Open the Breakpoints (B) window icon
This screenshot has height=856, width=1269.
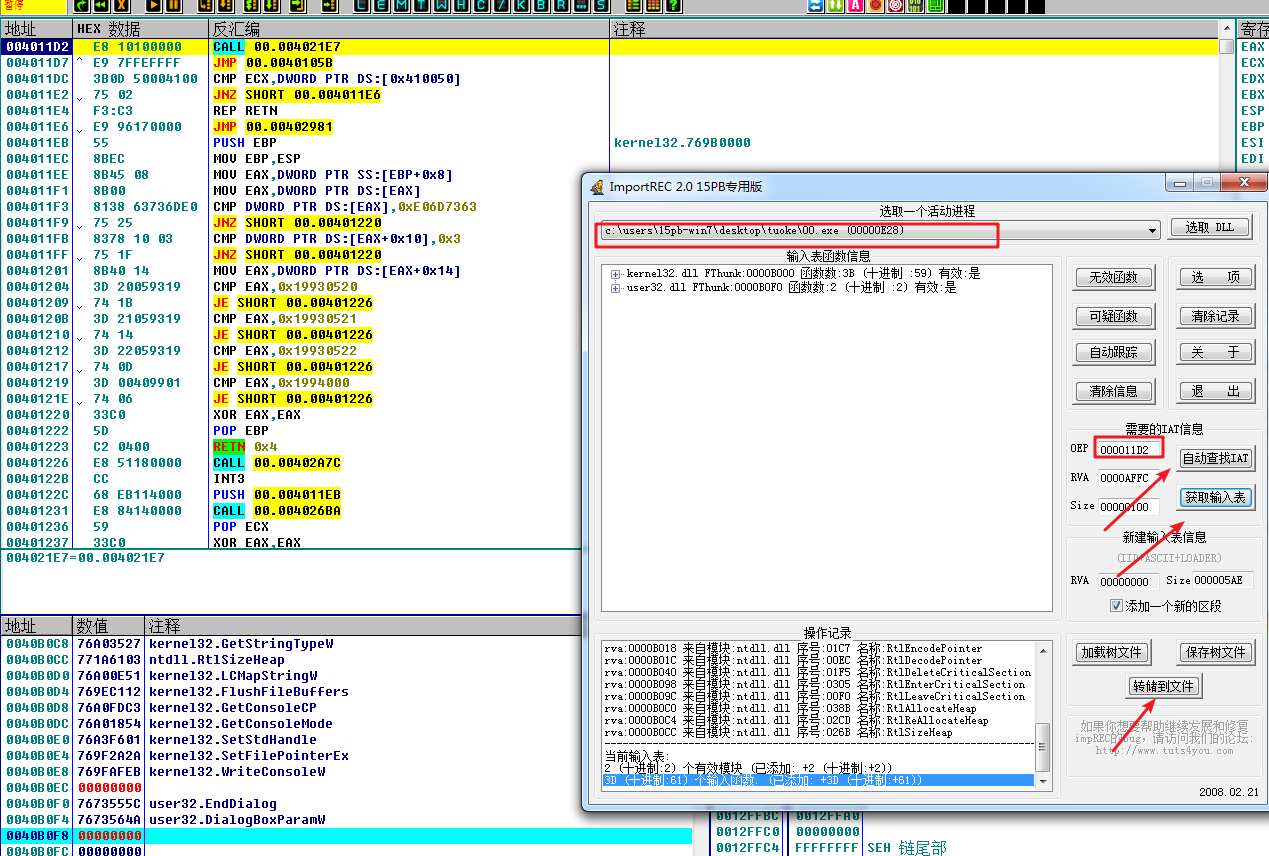(541, 5)
